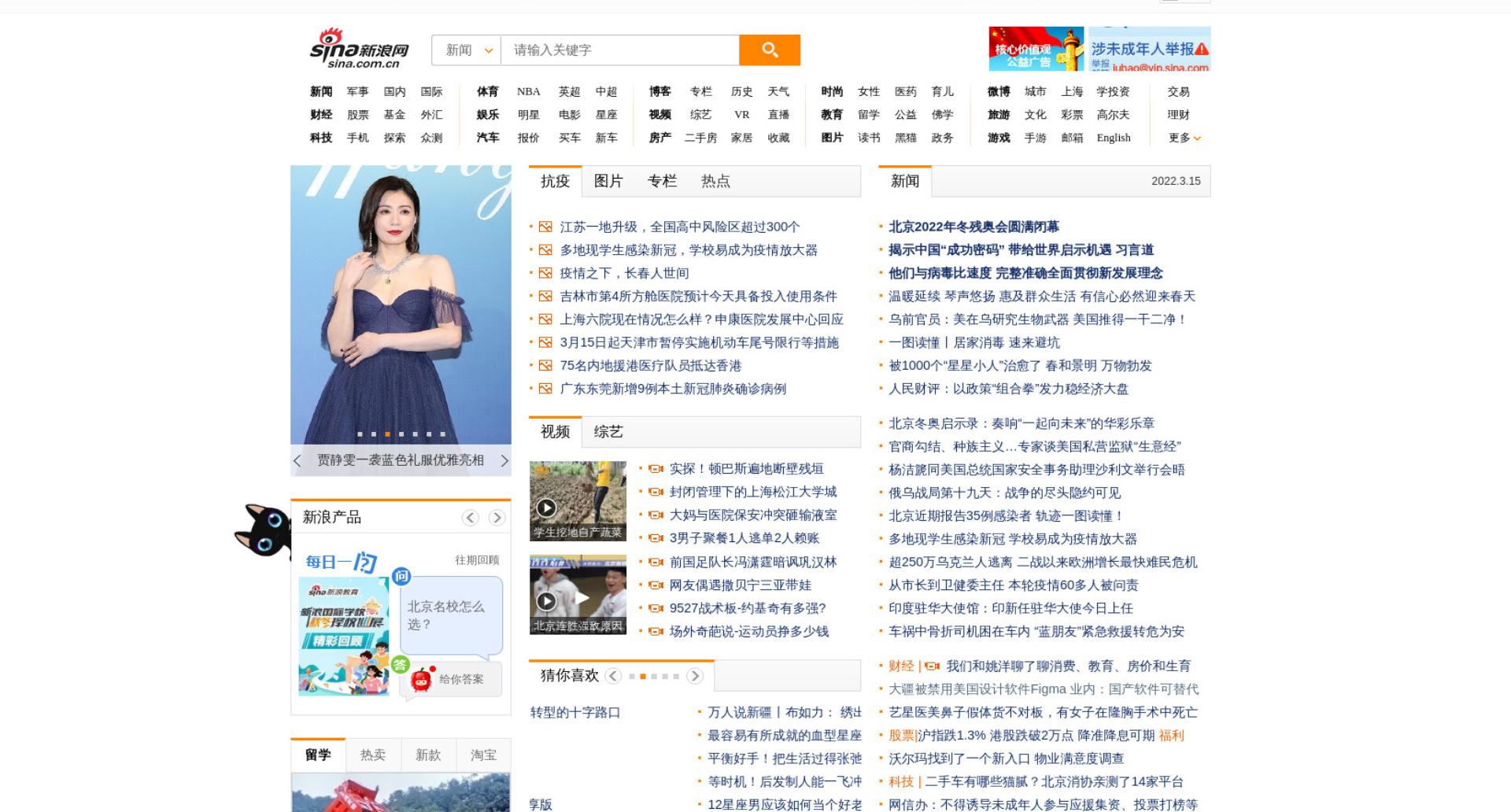Select the second slideshow indicator dot
Image resolution: width=1511 pixels, height=812 pixels.
(x=374, y=434)
